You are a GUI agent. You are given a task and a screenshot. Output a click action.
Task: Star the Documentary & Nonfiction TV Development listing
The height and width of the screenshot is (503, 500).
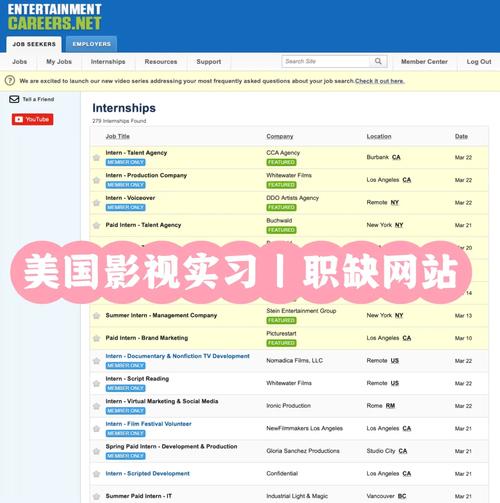coord(96,361)
